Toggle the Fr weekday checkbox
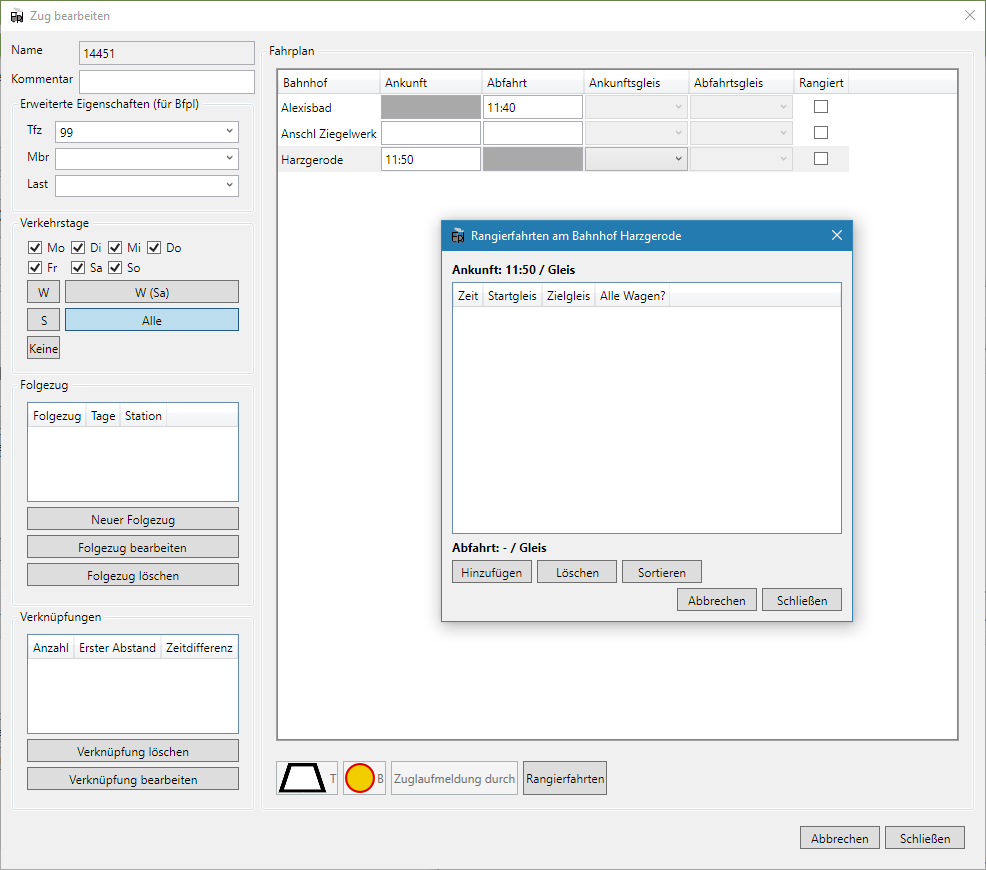 click(35, 268)
